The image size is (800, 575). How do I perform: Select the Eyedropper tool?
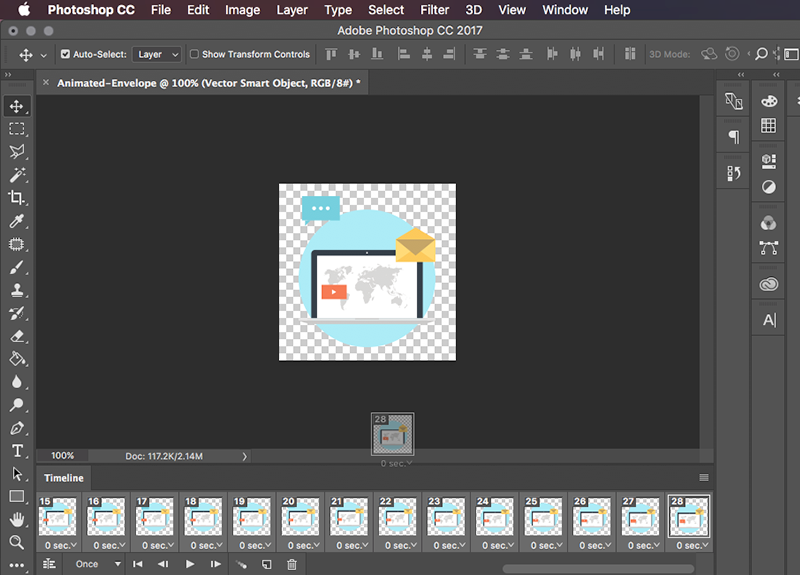[17, 221]
